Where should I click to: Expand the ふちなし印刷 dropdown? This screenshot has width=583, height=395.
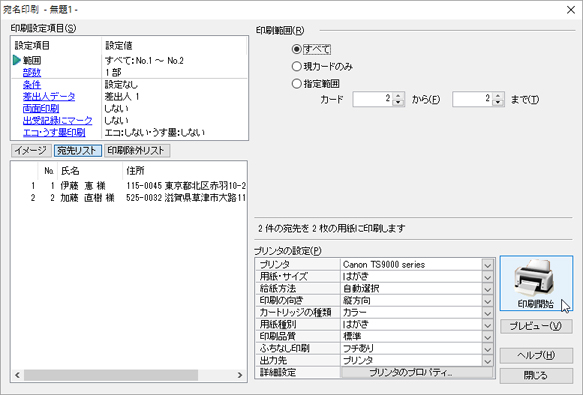point(487,349)
